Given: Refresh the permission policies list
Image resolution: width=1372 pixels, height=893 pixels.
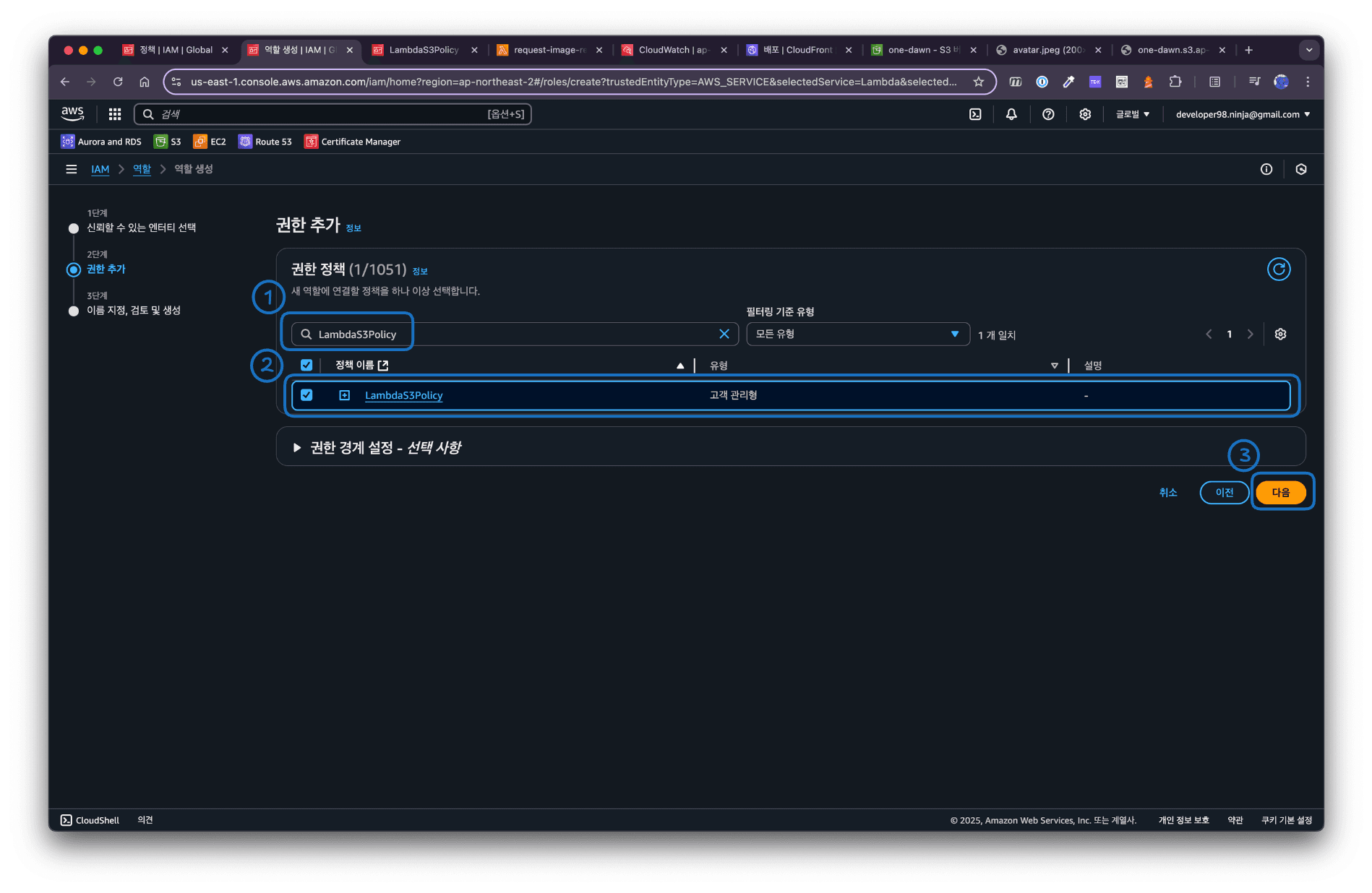Looking at the screenshot, I should pyautogui.click(x=1278, y=269).
